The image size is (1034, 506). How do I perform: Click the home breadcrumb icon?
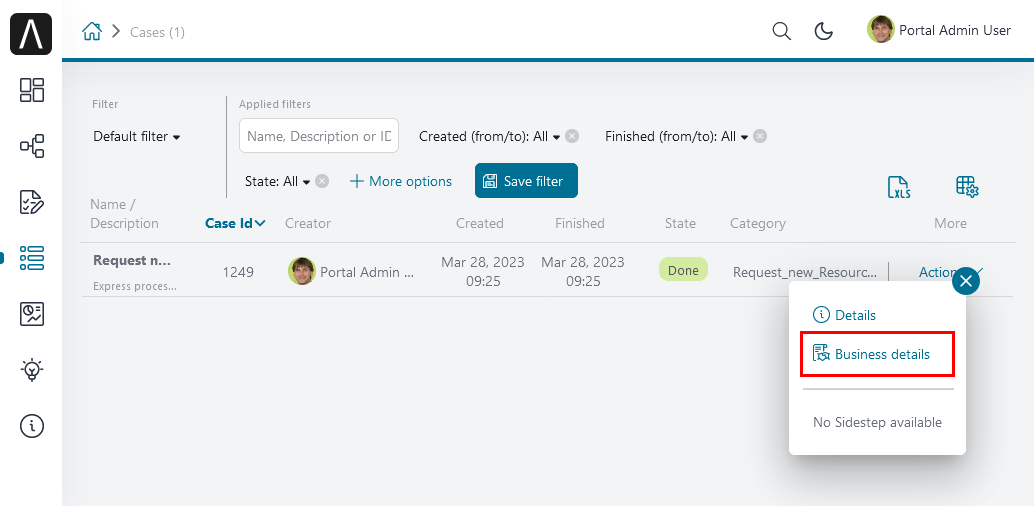(x=92, y=31)
